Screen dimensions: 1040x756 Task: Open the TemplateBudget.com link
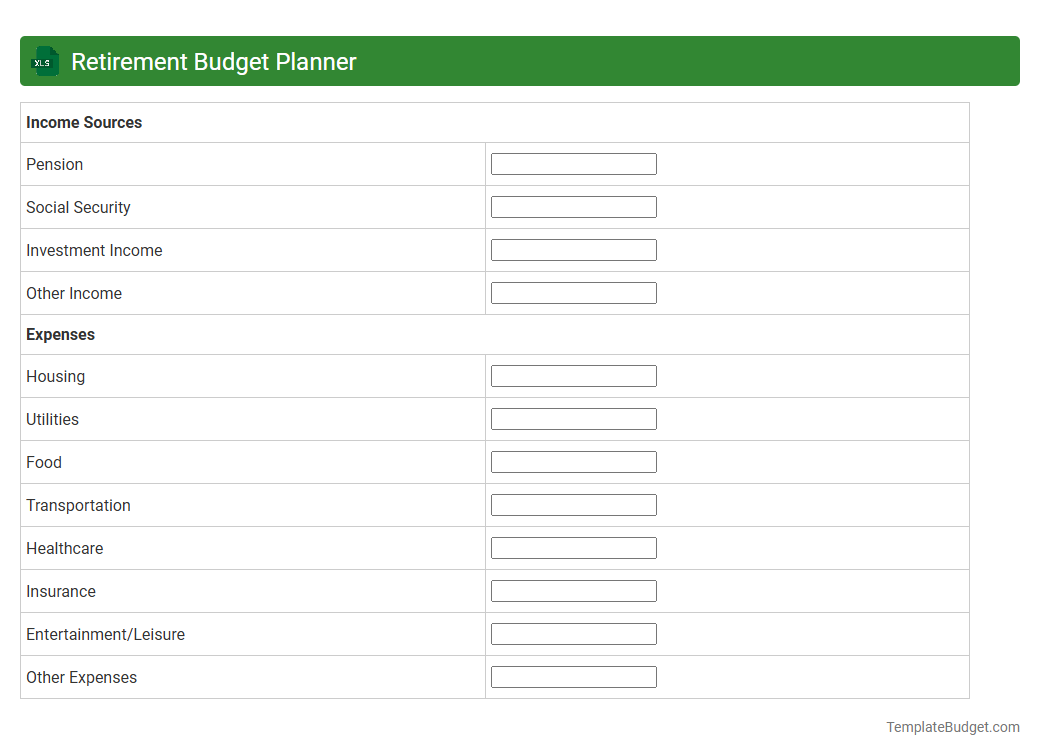pos(952,726)
